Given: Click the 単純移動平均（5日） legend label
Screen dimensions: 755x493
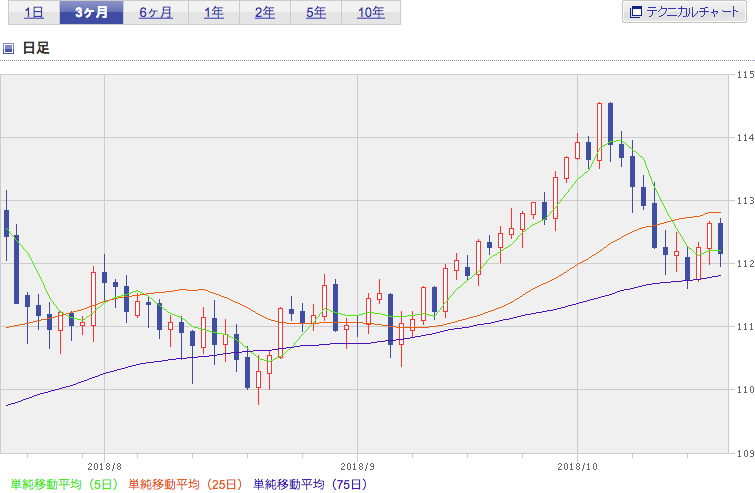Looking at the screenshot, I should tap(64, 484).
